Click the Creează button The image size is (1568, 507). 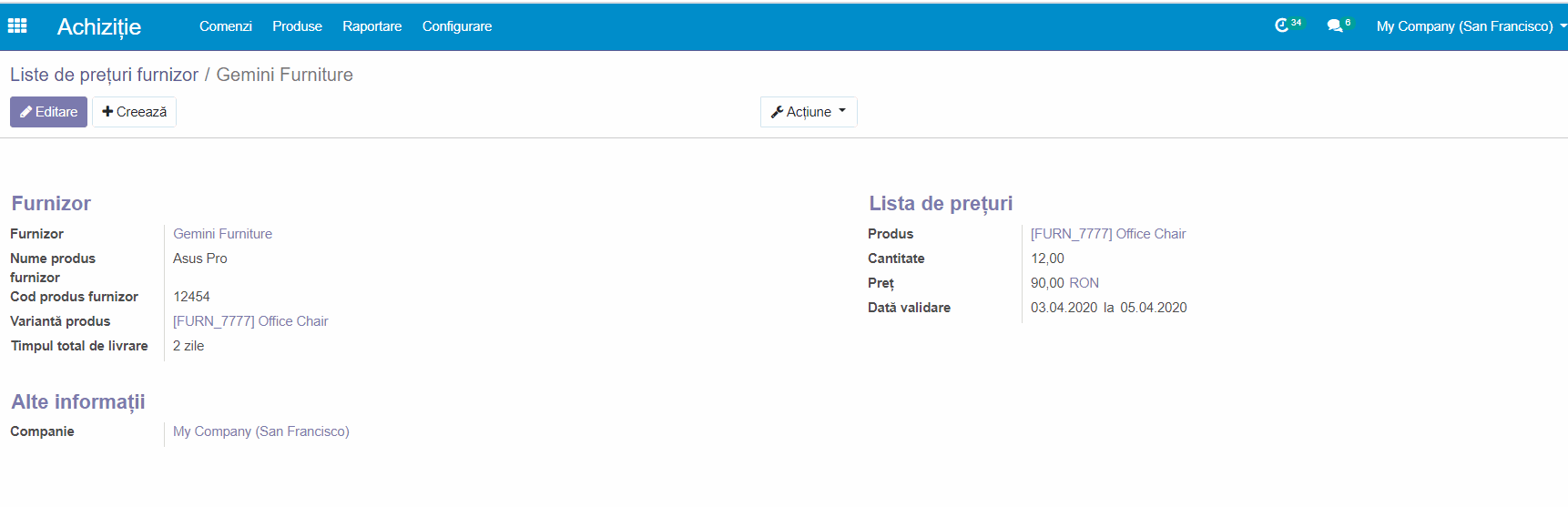[134, 112]
